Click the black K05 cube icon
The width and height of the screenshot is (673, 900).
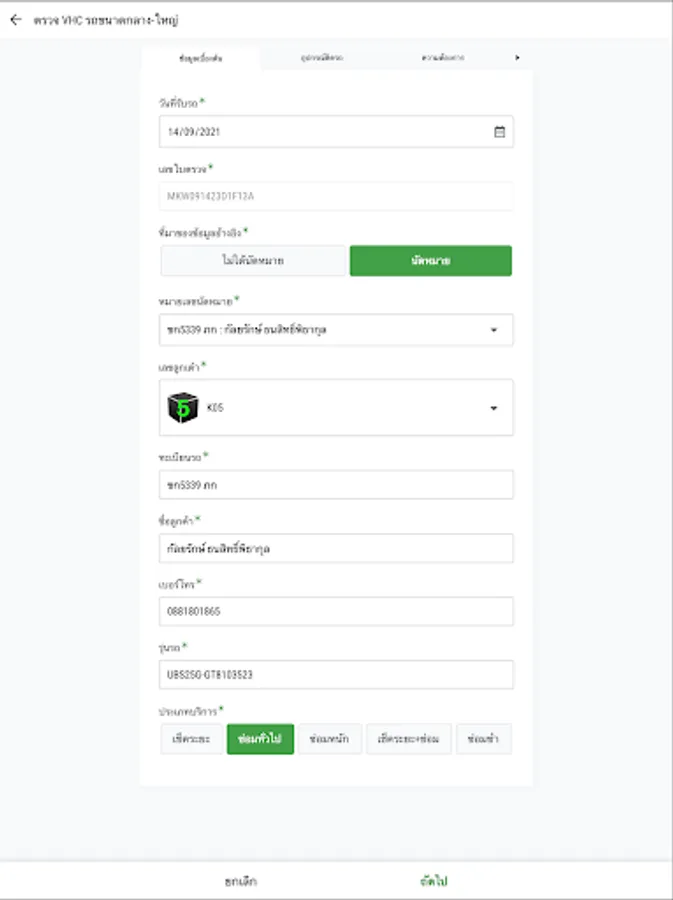pos(182,407)
